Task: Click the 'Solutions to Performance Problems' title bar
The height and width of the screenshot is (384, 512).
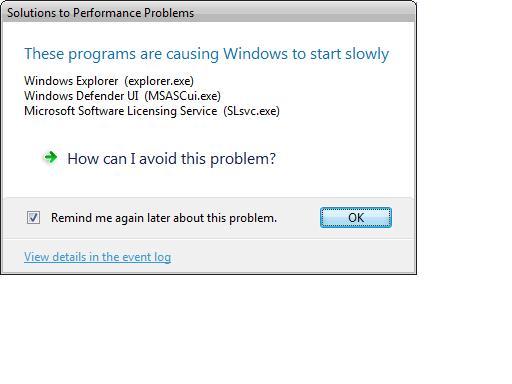Action: (209, 13)
